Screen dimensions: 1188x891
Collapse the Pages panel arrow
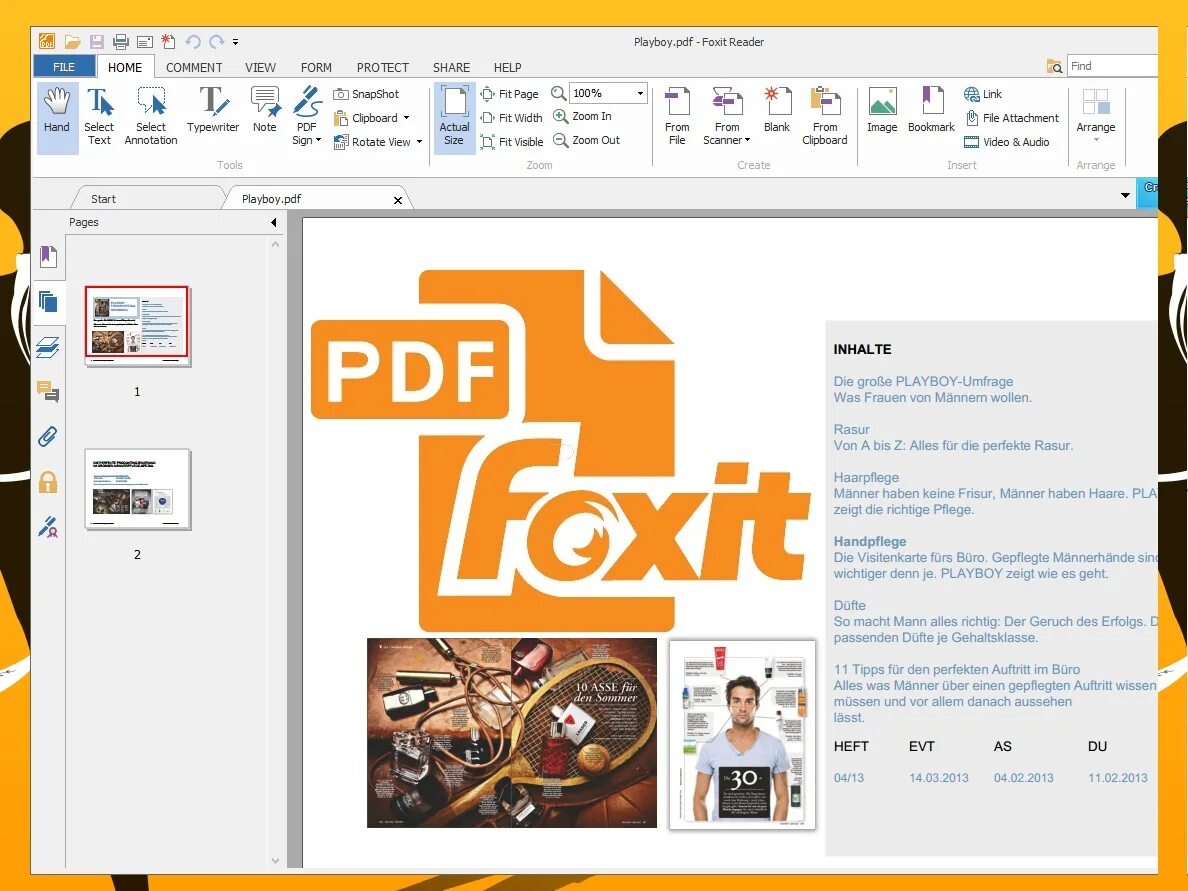[274, 222]
